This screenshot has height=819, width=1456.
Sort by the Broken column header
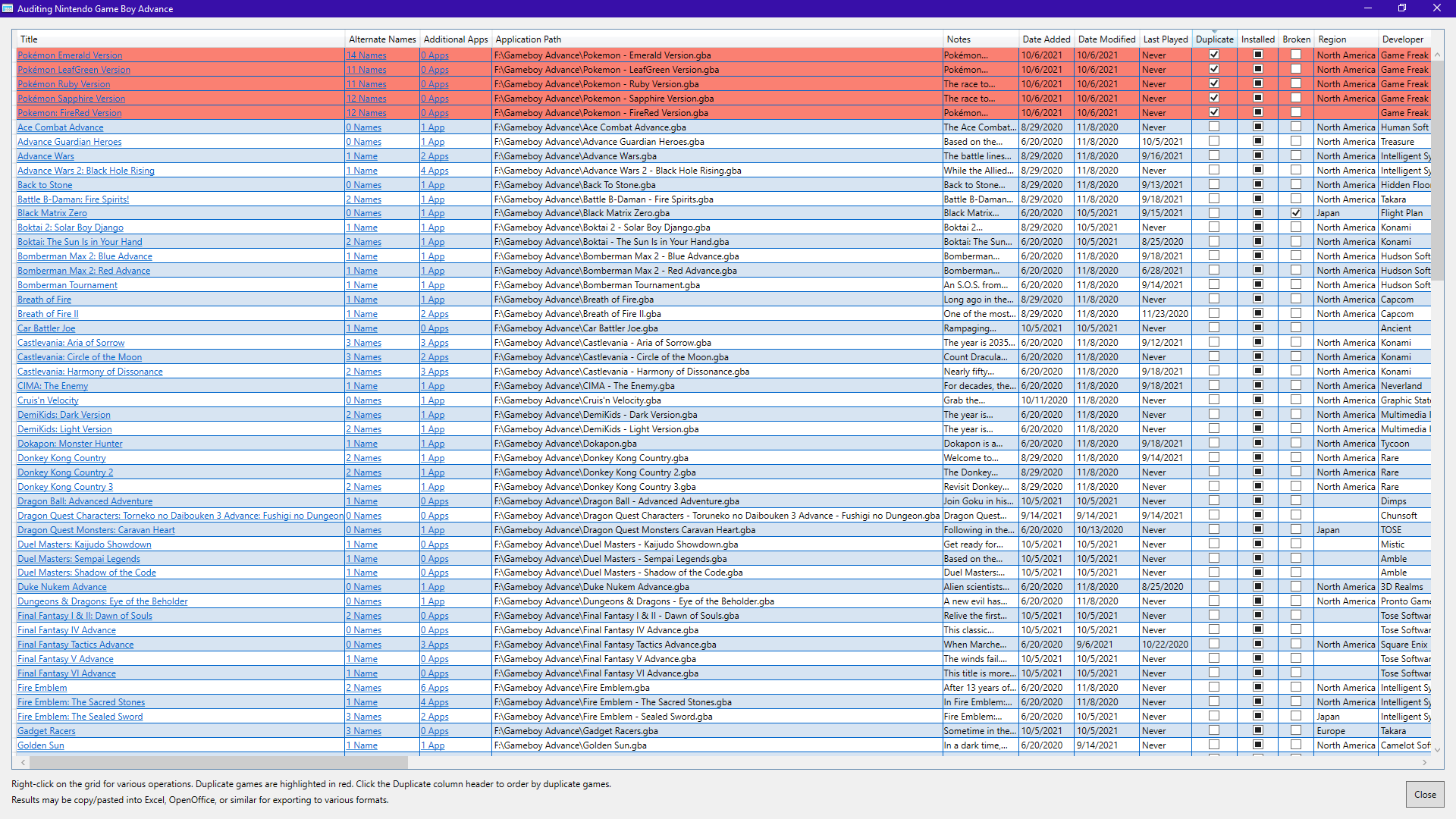[1296, 39]
